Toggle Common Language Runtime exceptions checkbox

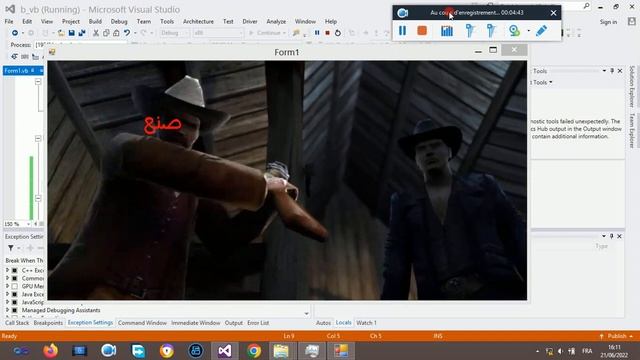click(x=15, y=278)
